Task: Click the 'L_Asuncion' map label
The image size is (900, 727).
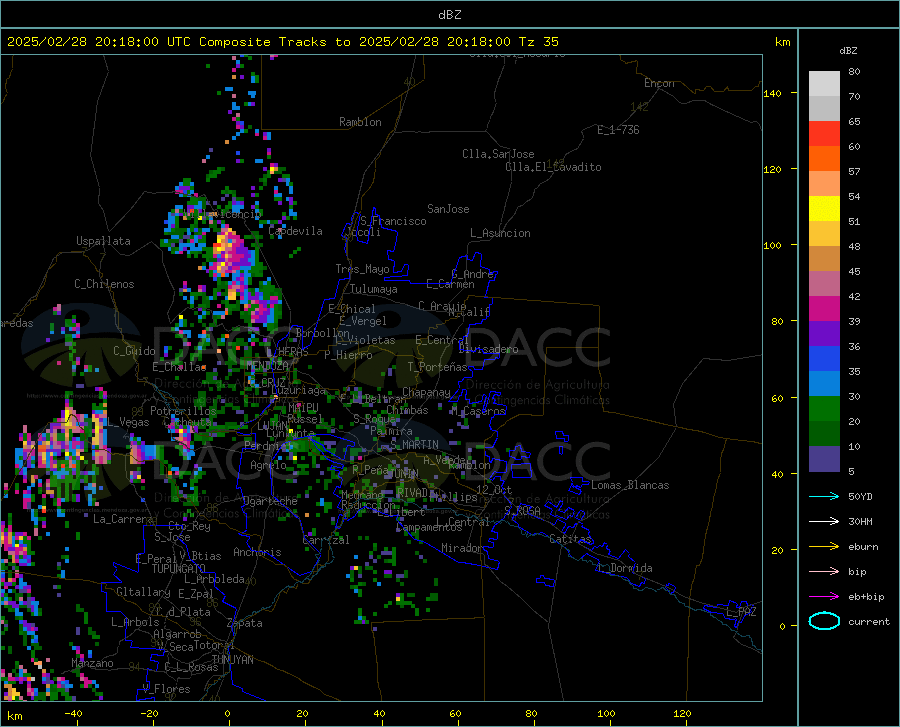Action: point(500,233)
